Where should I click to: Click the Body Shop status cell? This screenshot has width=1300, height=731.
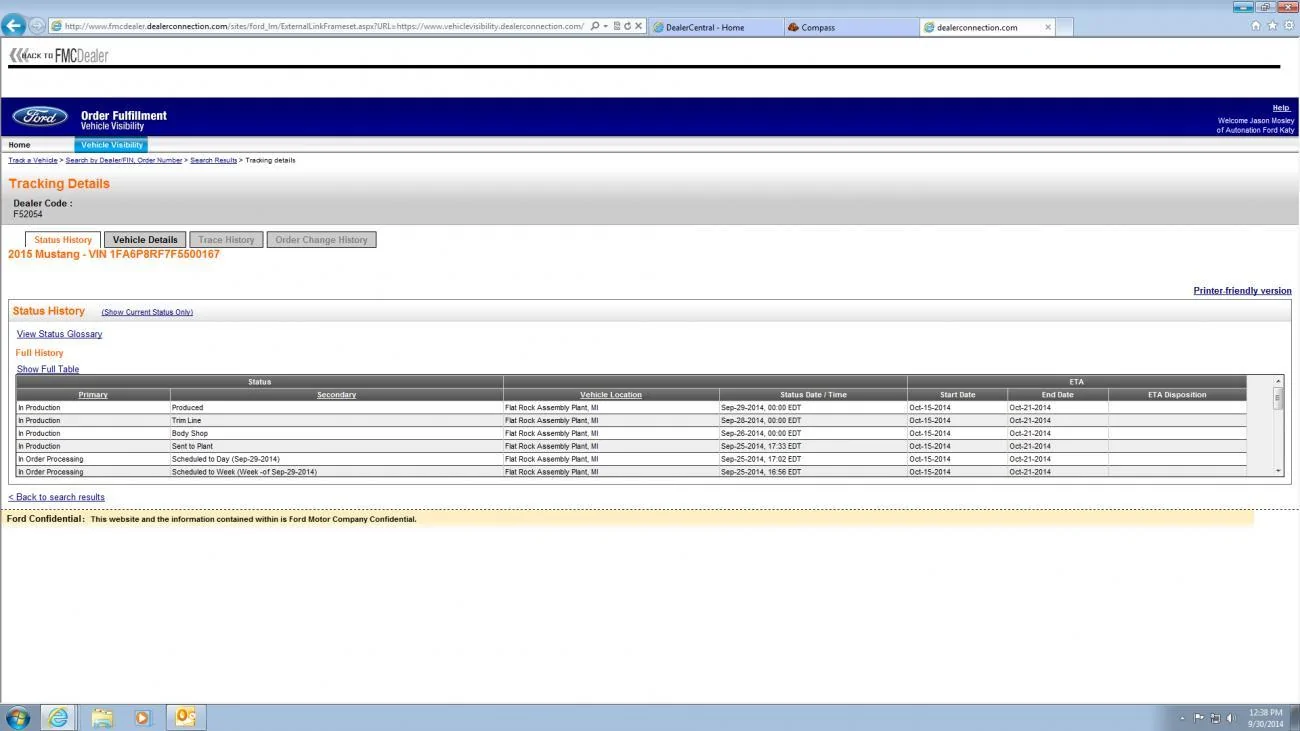click(336, 434)
